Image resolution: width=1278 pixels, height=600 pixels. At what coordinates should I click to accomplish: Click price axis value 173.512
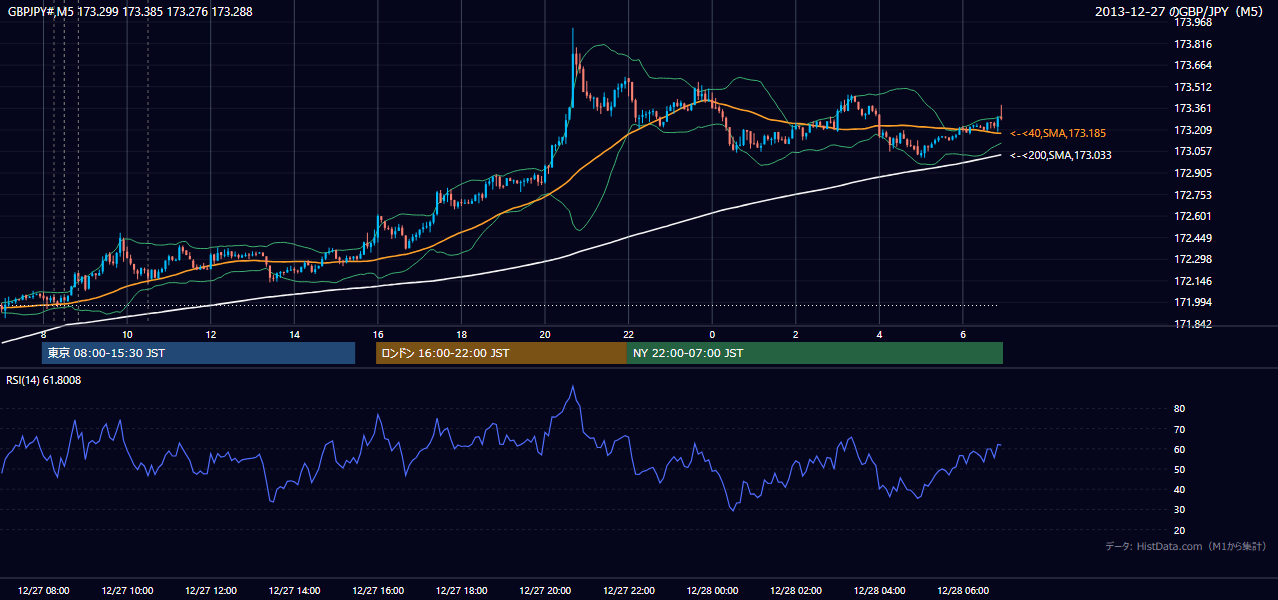click(1193, 87)
